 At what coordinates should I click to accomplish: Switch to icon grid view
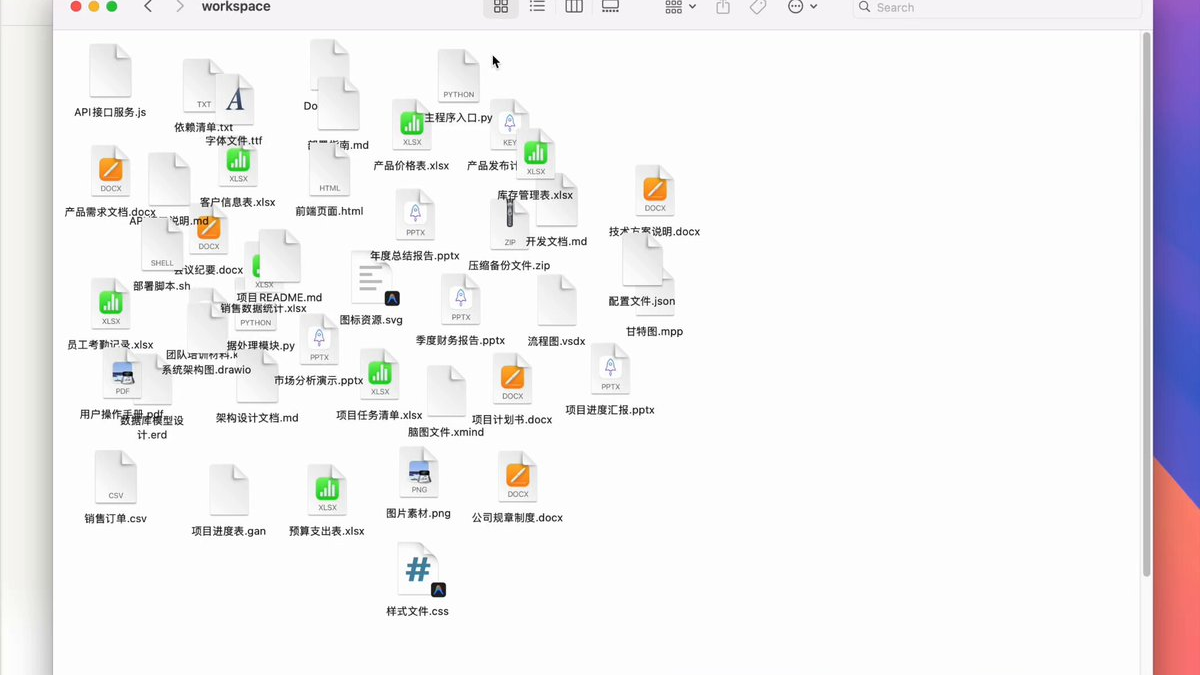(501, 7)
